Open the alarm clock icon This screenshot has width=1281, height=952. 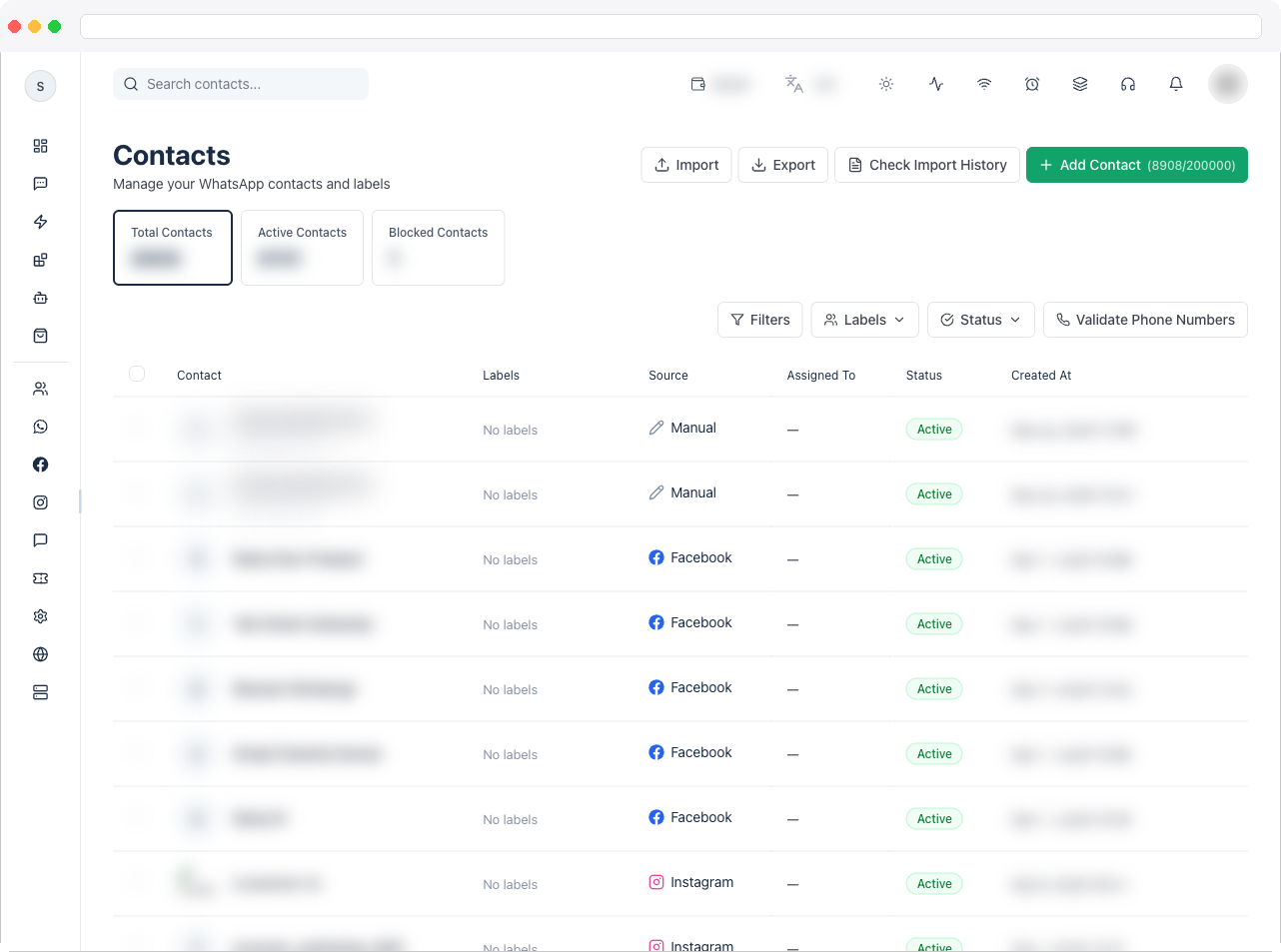pyautogui.click(x=1032, y=84)
